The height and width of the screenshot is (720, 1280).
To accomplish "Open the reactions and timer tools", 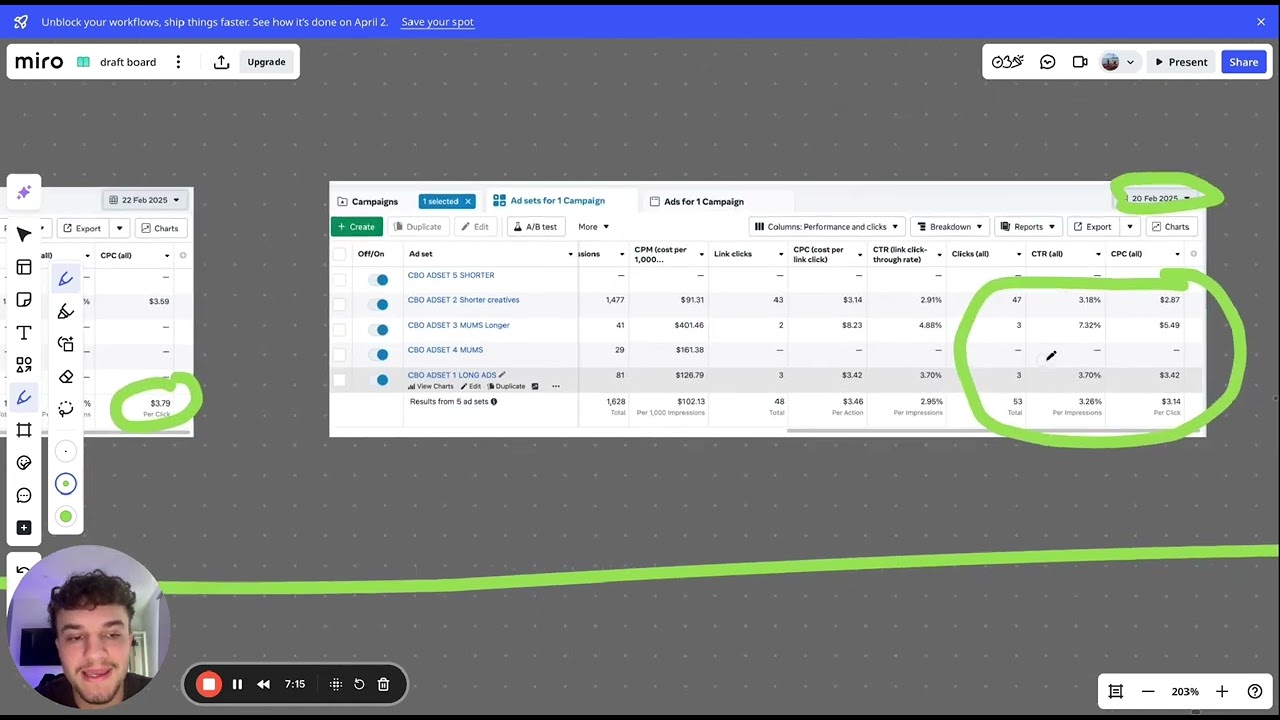I will (x=1007, y=62).
